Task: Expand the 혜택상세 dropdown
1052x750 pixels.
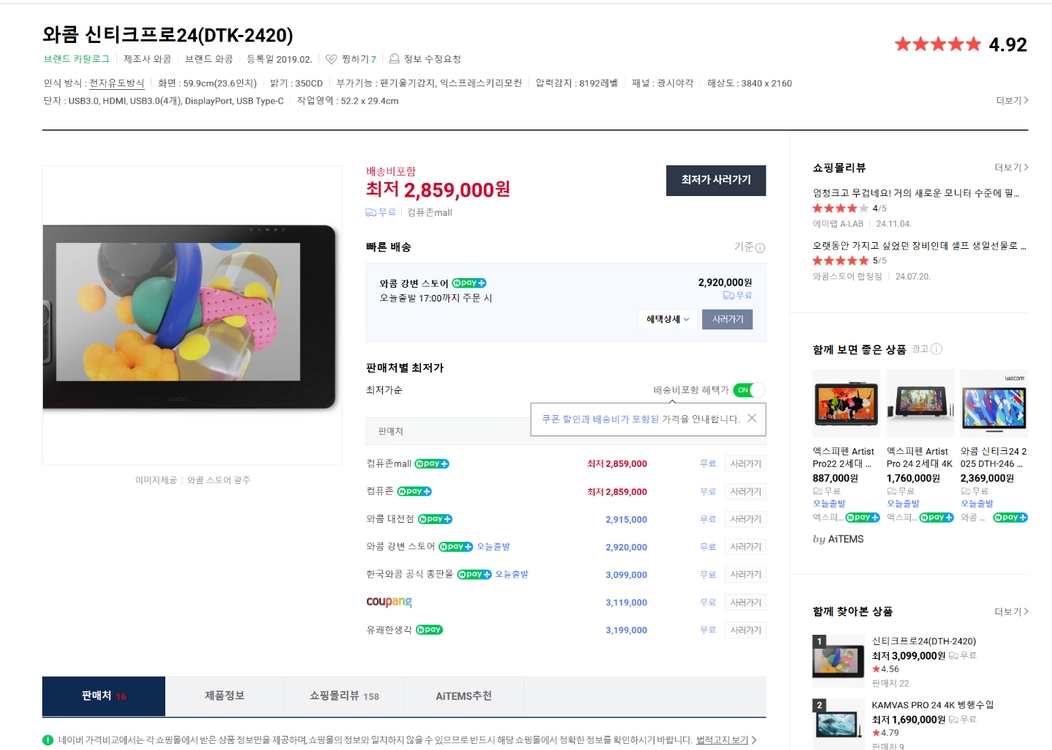Action: click(668, 319)
